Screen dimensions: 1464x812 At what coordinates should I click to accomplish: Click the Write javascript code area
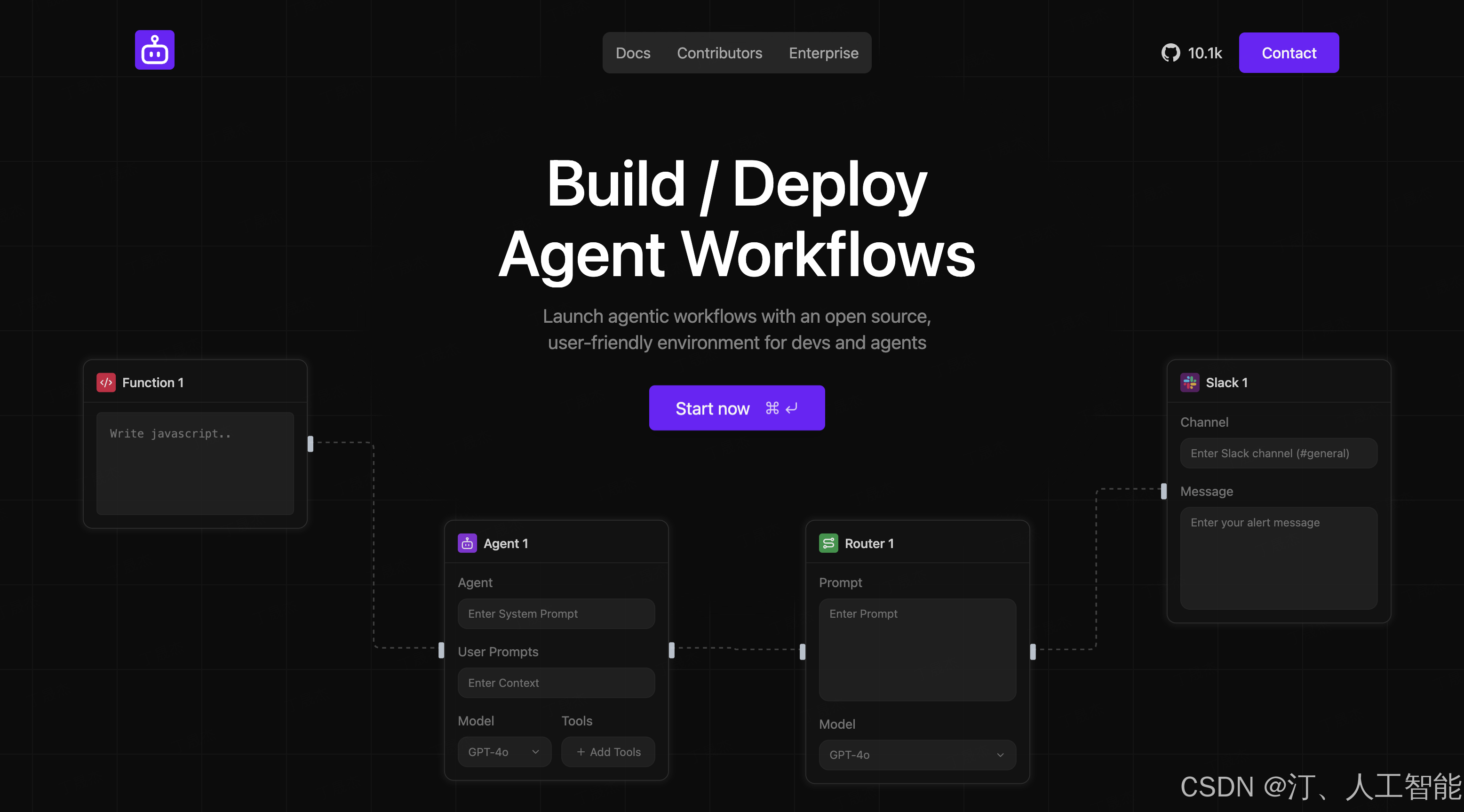[x=195, y=463]
